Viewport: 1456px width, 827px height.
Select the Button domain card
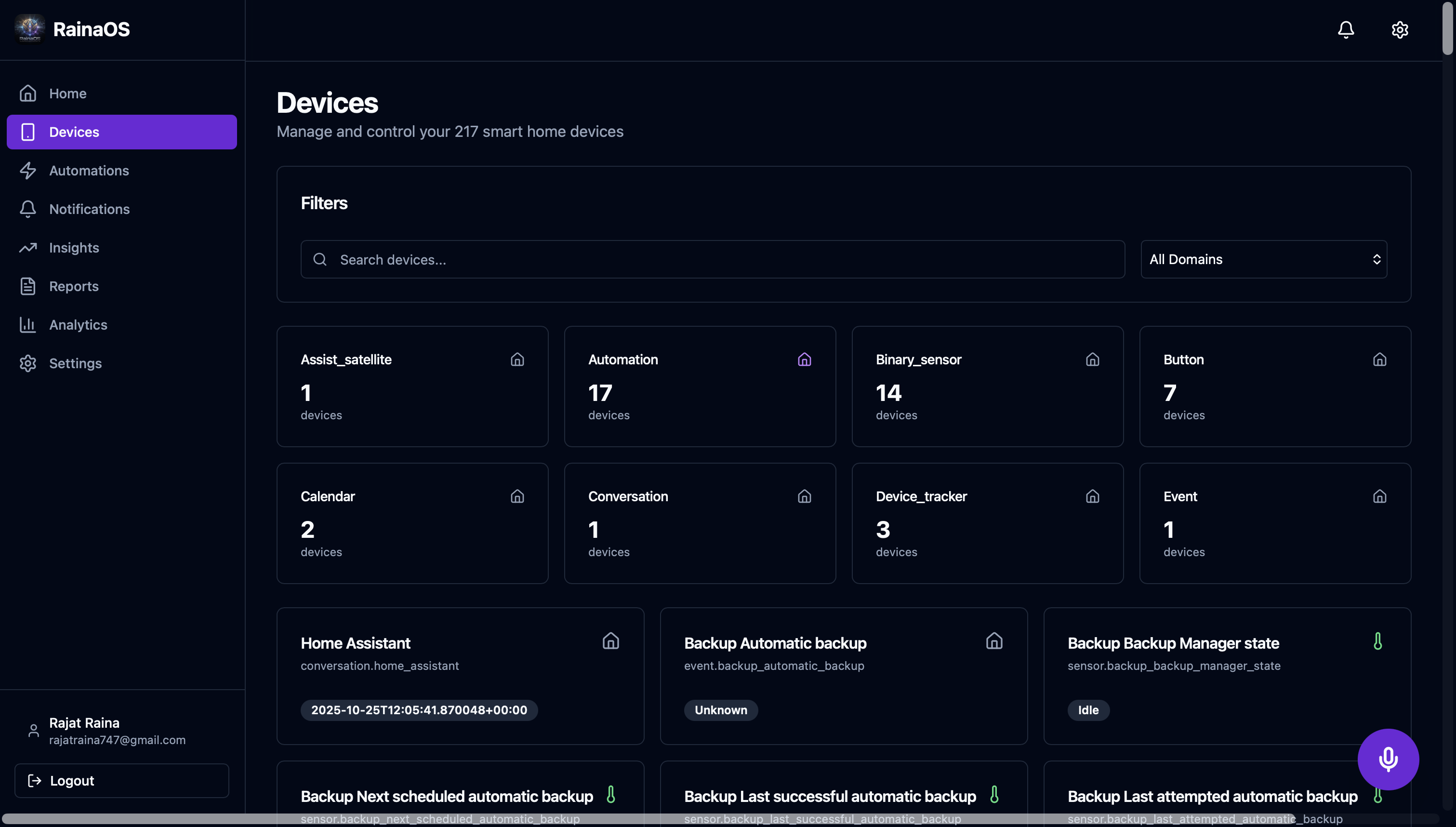pyautogui.click(x=1274, y=386)
